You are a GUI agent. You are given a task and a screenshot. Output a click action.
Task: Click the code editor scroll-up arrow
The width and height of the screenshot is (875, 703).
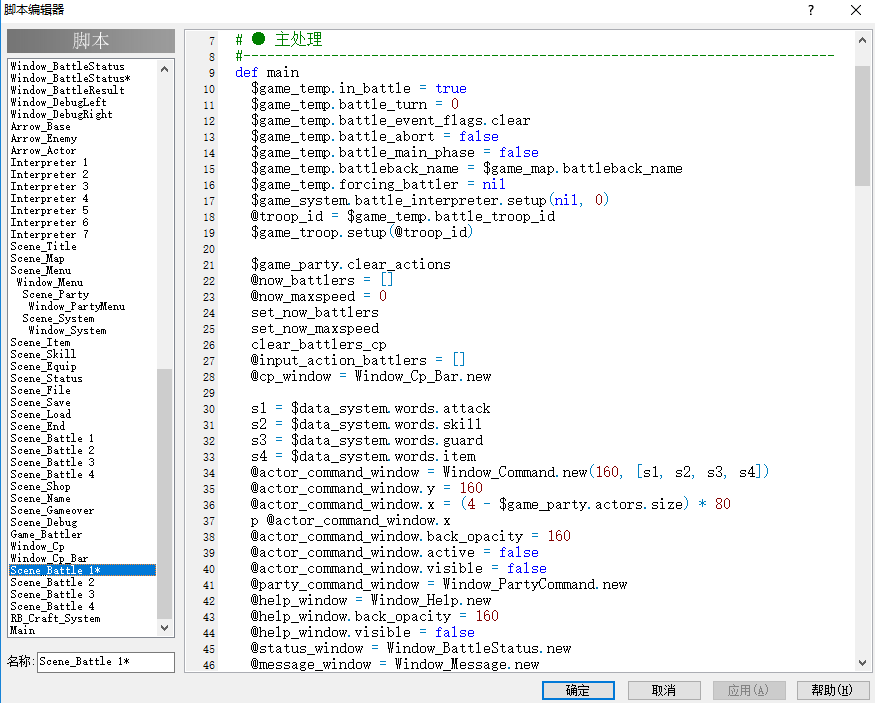pos(862,40)
